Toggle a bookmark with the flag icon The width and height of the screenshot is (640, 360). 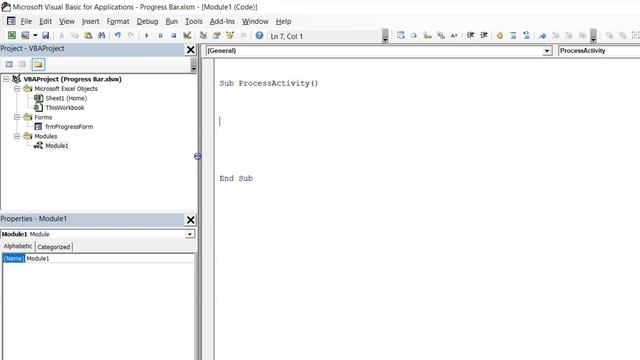click(x=542, y=36)
